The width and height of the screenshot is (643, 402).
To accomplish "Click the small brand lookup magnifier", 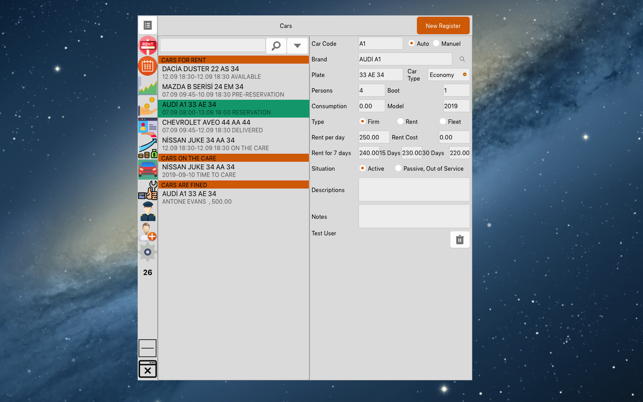I will click(462, 59).
